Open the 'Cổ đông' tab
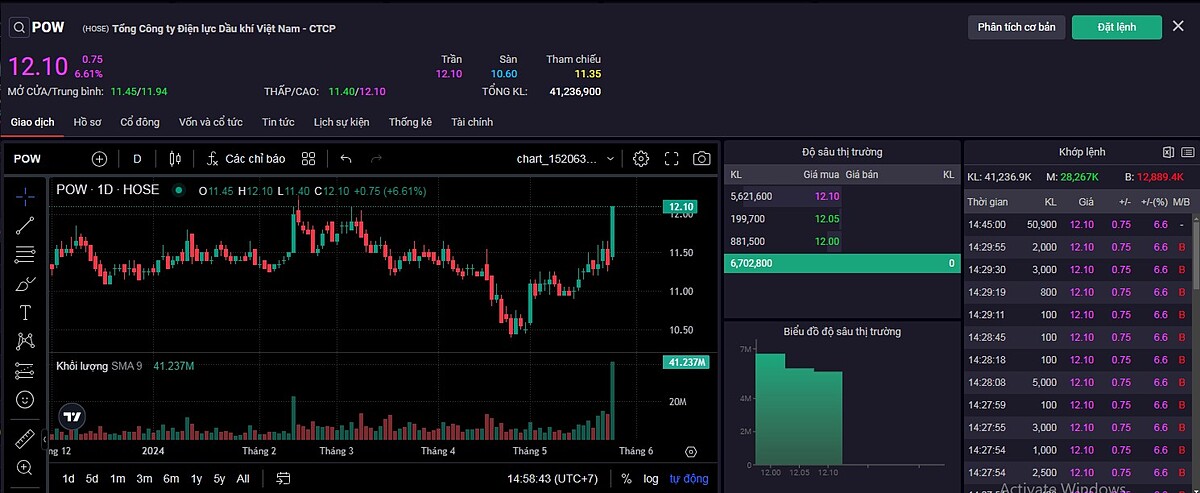Image resolution: width=1200 pixels, height=493 pixels. point(140,122)
